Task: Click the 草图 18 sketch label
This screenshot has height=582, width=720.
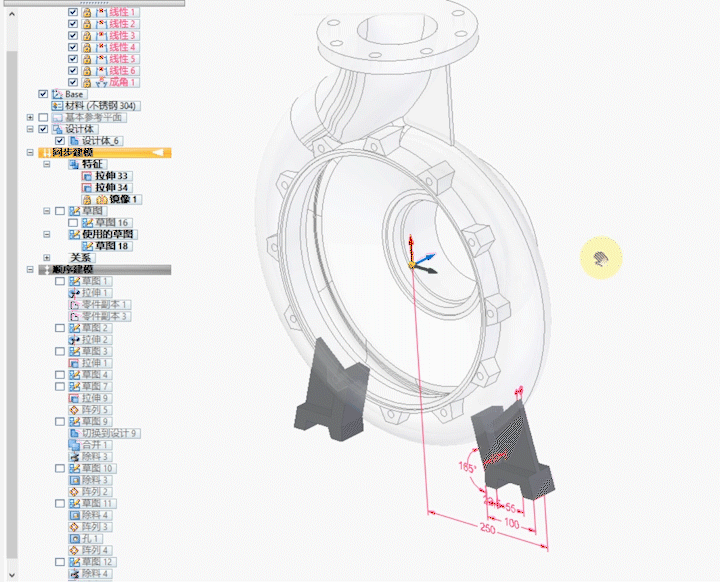Action: point(113,246)
